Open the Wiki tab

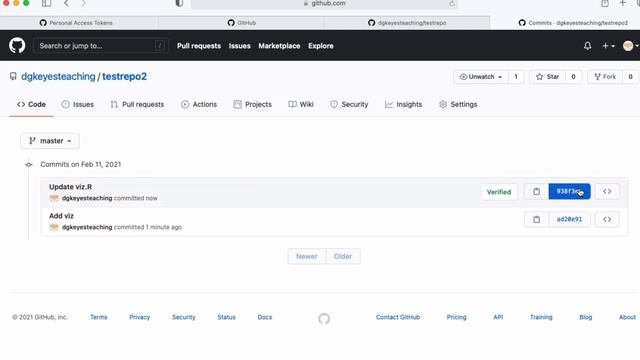[301, 104]
